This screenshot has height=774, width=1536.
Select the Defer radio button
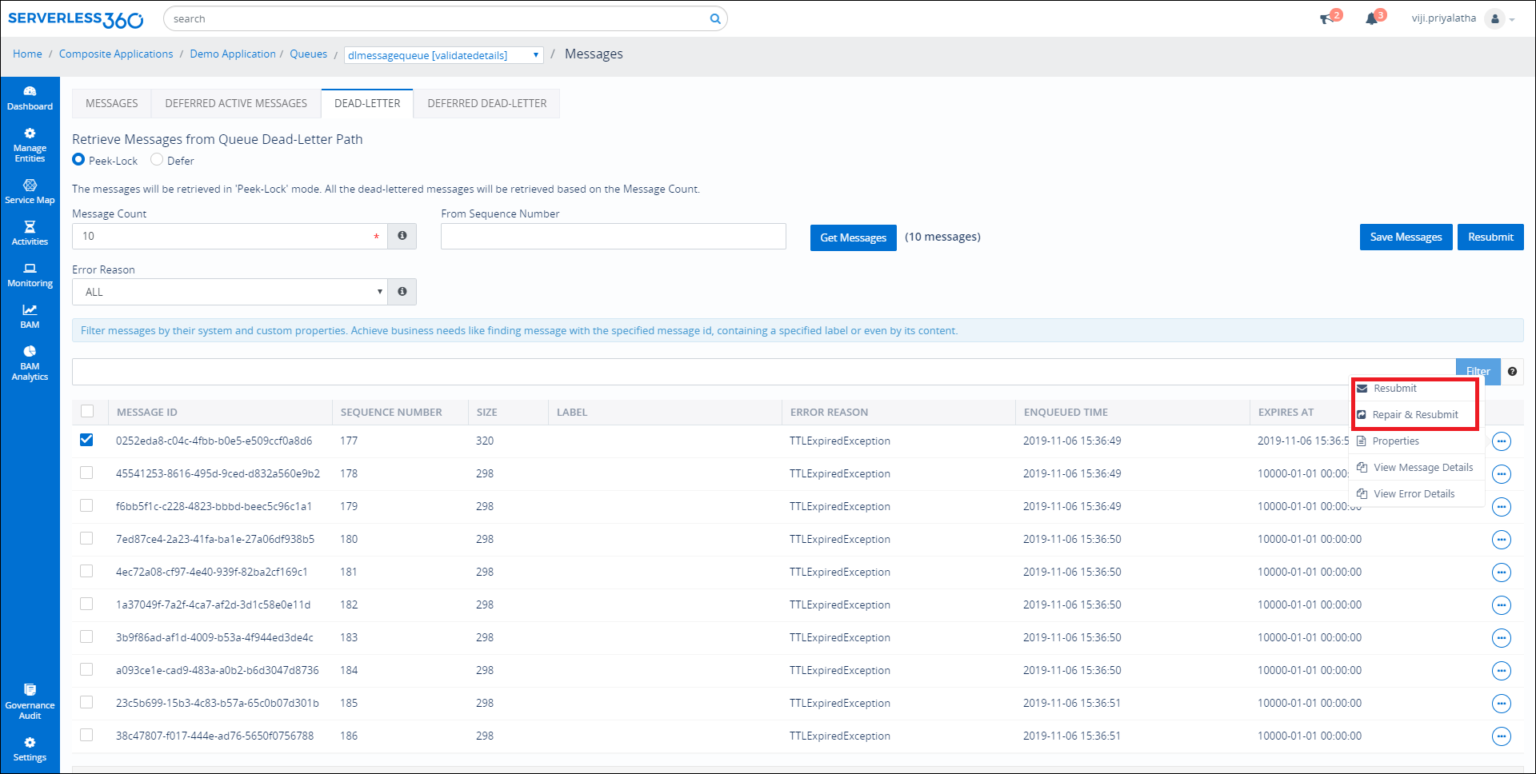tap(157, 160)
